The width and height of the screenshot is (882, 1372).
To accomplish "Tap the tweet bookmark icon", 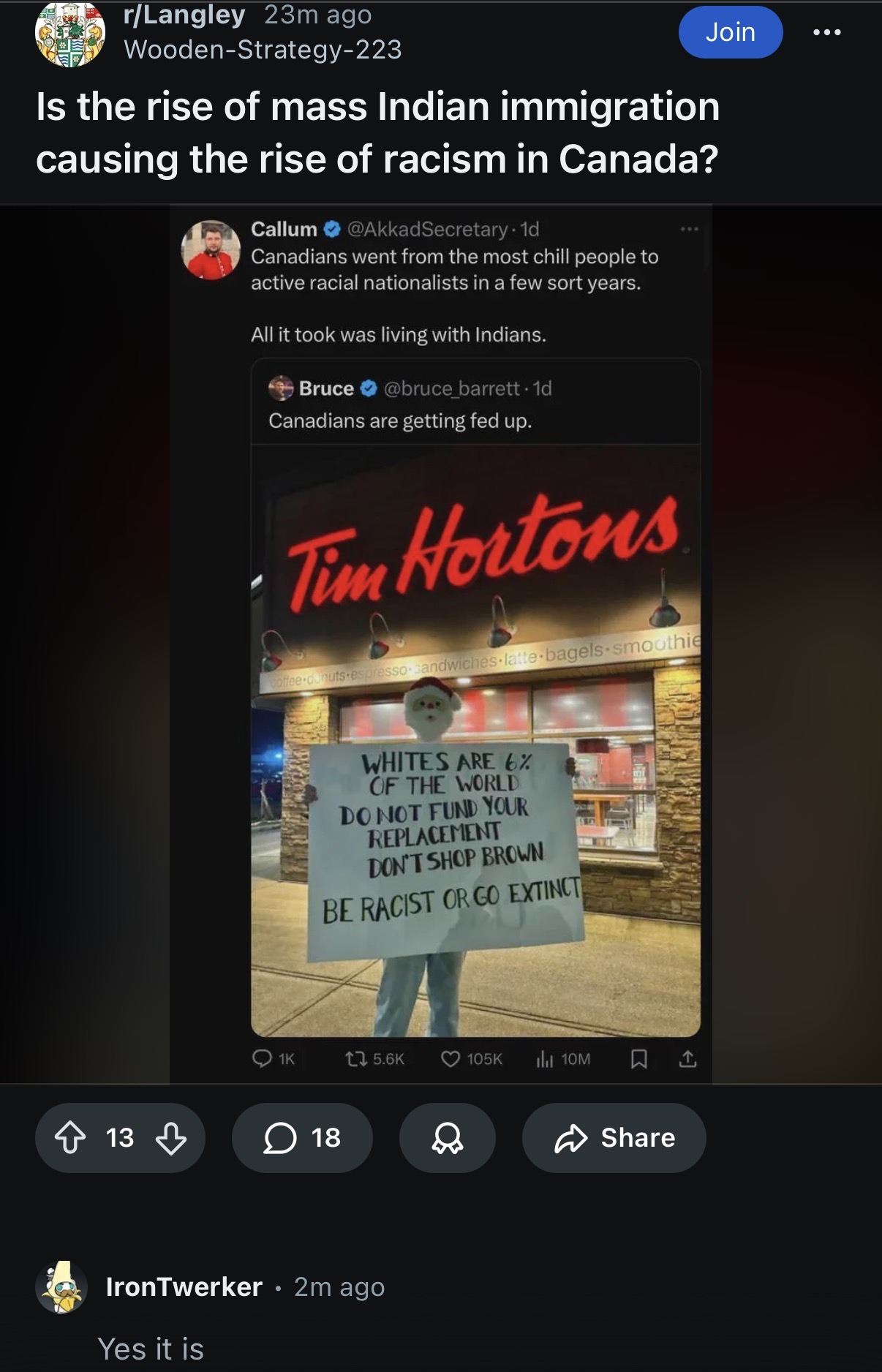I will (x=638, y=1058).
